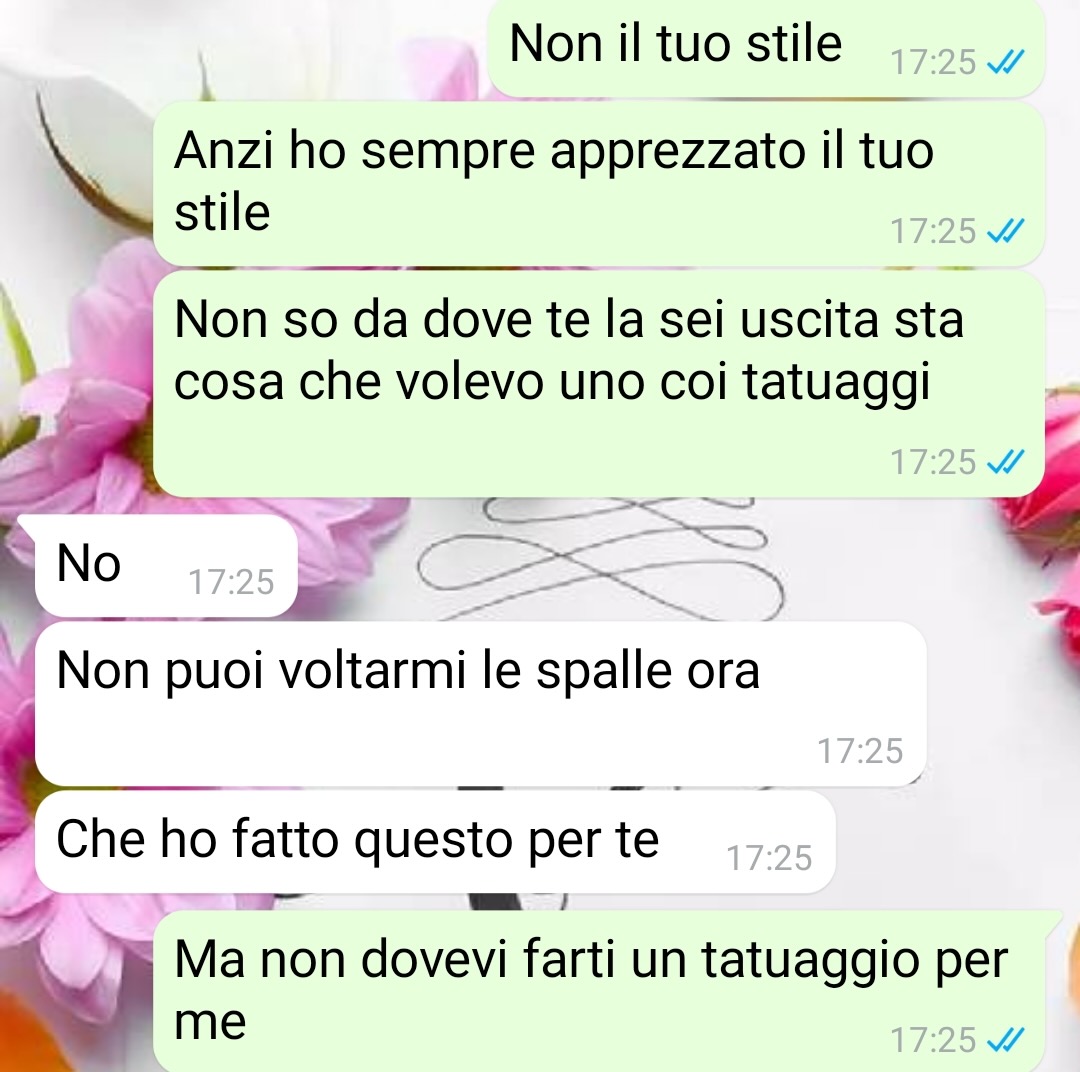Tap timestamp on 'Che ho fatto questo' message

coord(769,858)
